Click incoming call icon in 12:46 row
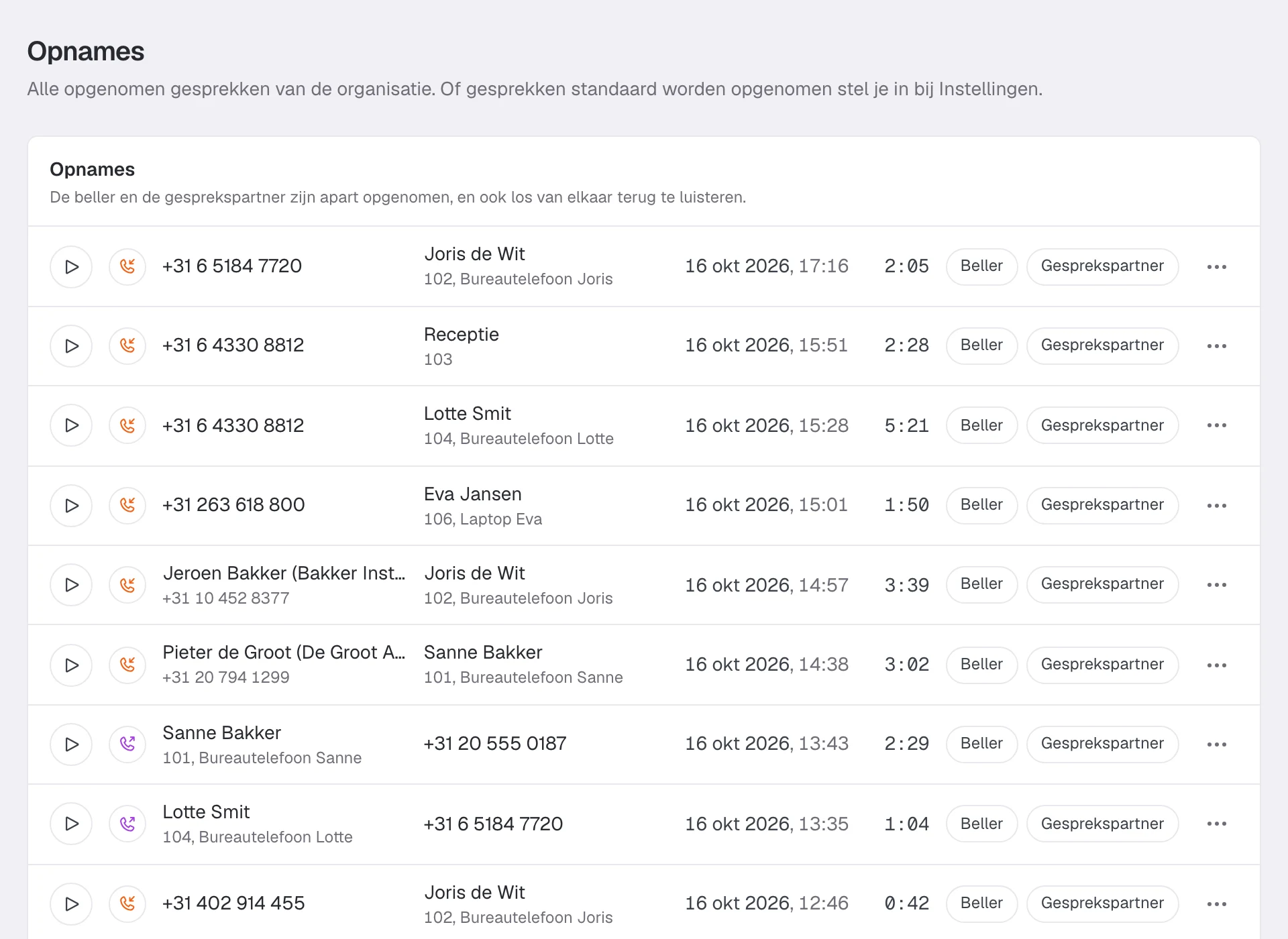 tap(127, 904)
